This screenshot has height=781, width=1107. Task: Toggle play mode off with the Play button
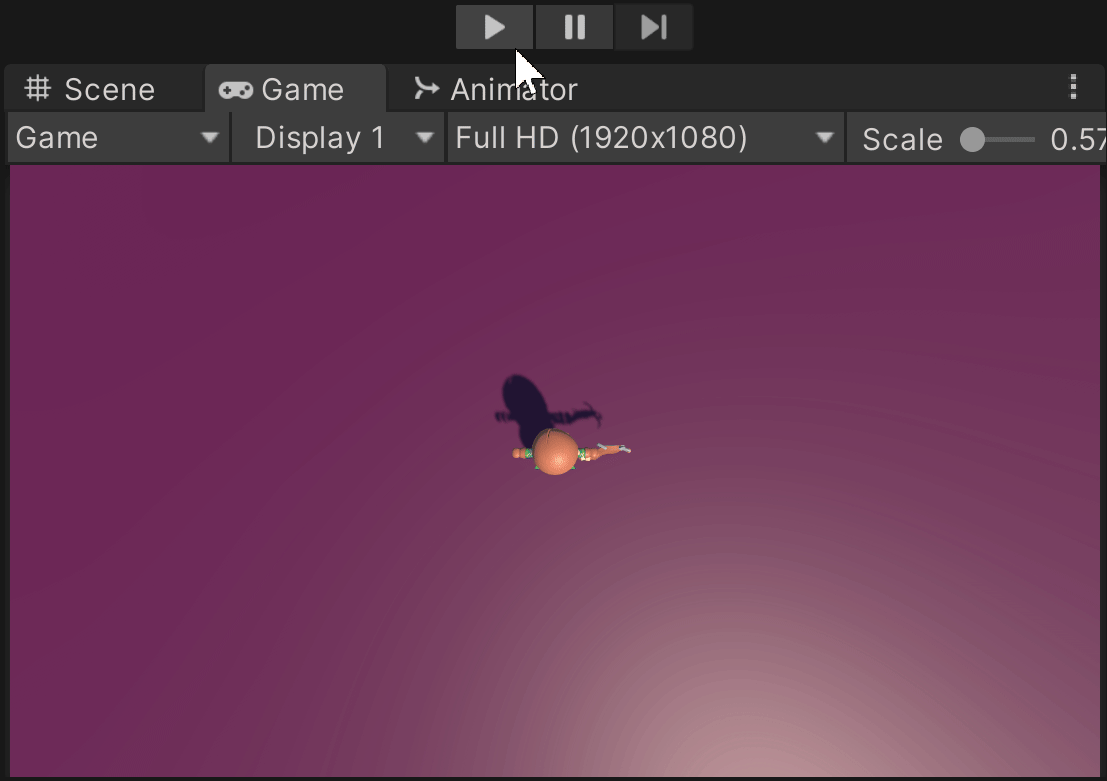tap(494, 27)
